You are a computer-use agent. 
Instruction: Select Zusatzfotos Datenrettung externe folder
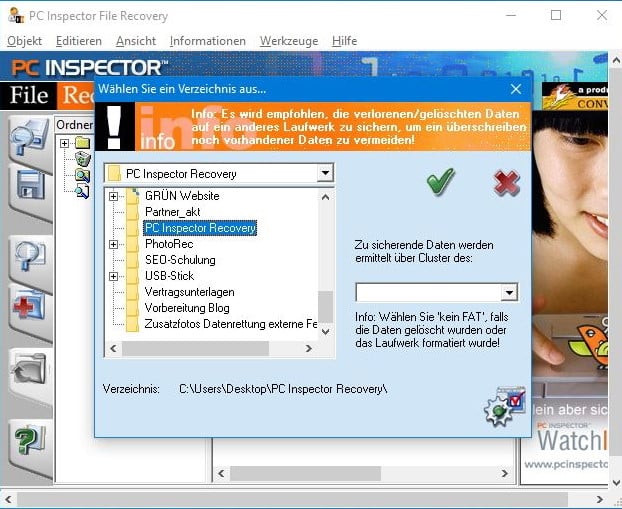230,324
